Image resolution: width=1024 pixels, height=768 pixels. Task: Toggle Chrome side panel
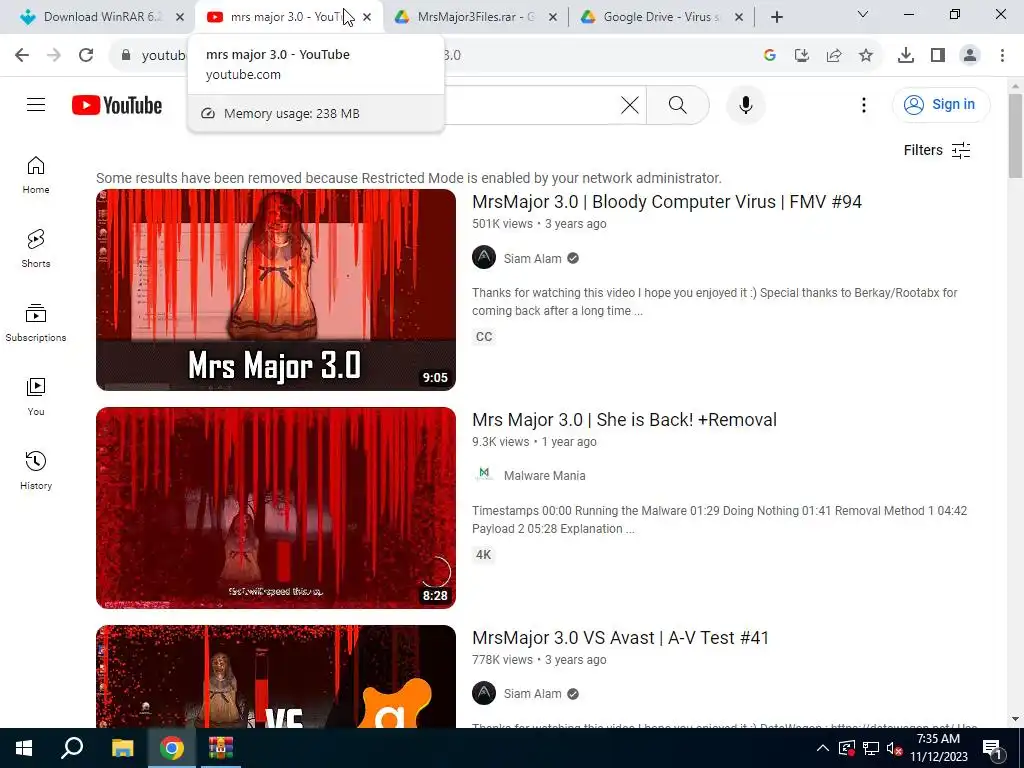point(938,56)
